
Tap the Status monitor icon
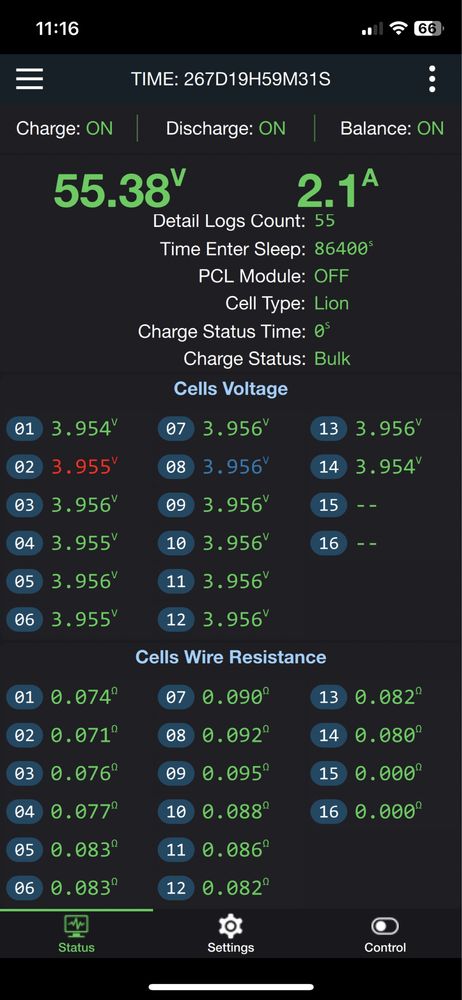click(77, 925)
